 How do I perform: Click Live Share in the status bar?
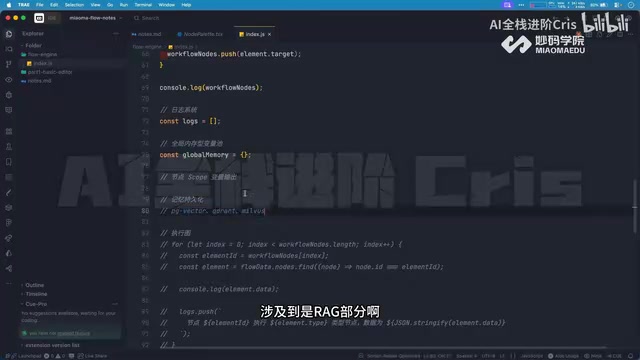pyautogui.click(x=93, y=356)
